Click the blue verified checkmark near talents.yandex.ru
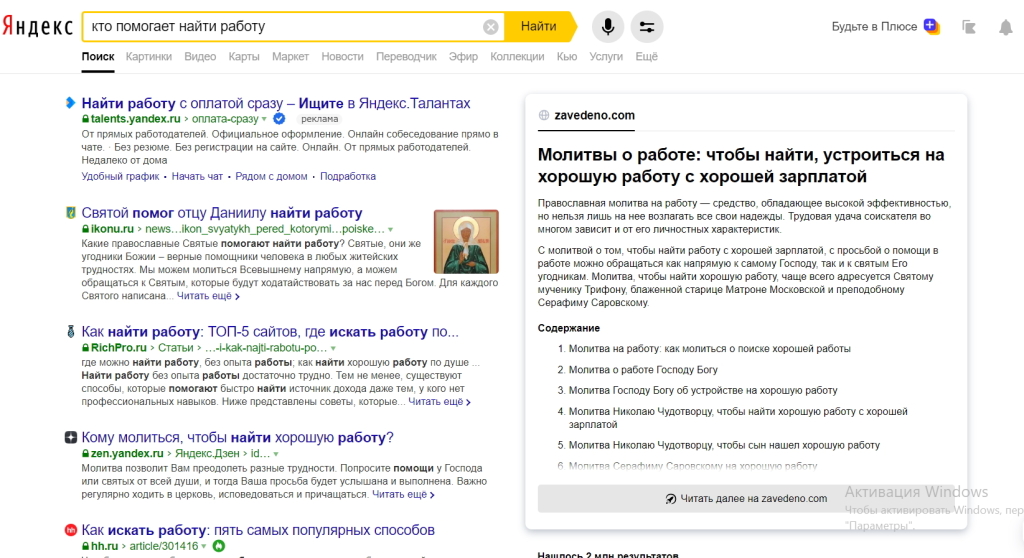The image size is (1024, 558). pos(279,118)
